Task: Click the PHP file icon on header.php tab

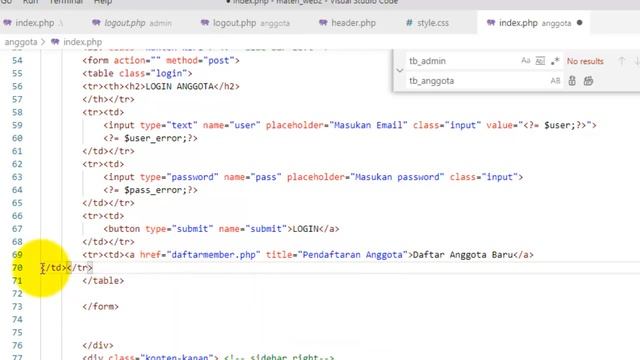Action: click(x=323, y=22)
